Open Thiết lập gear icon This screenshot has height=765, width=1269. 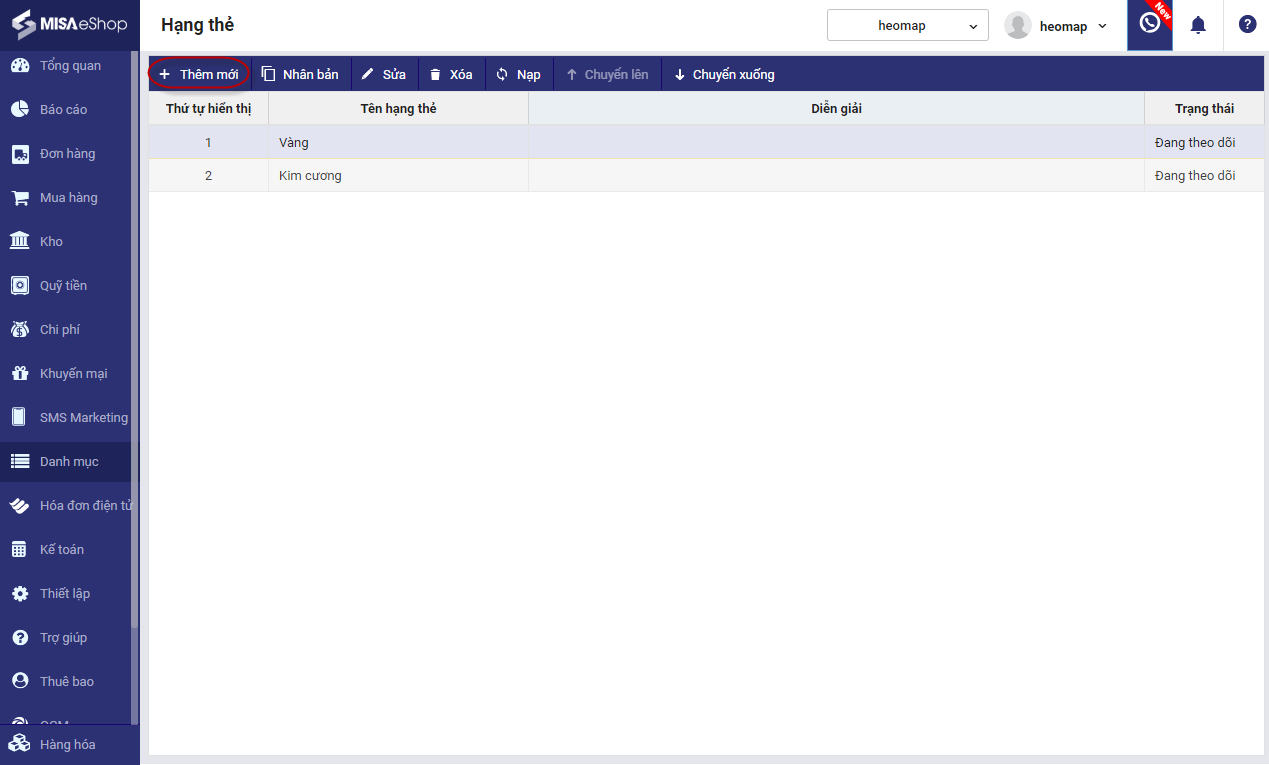click(20, 594)
